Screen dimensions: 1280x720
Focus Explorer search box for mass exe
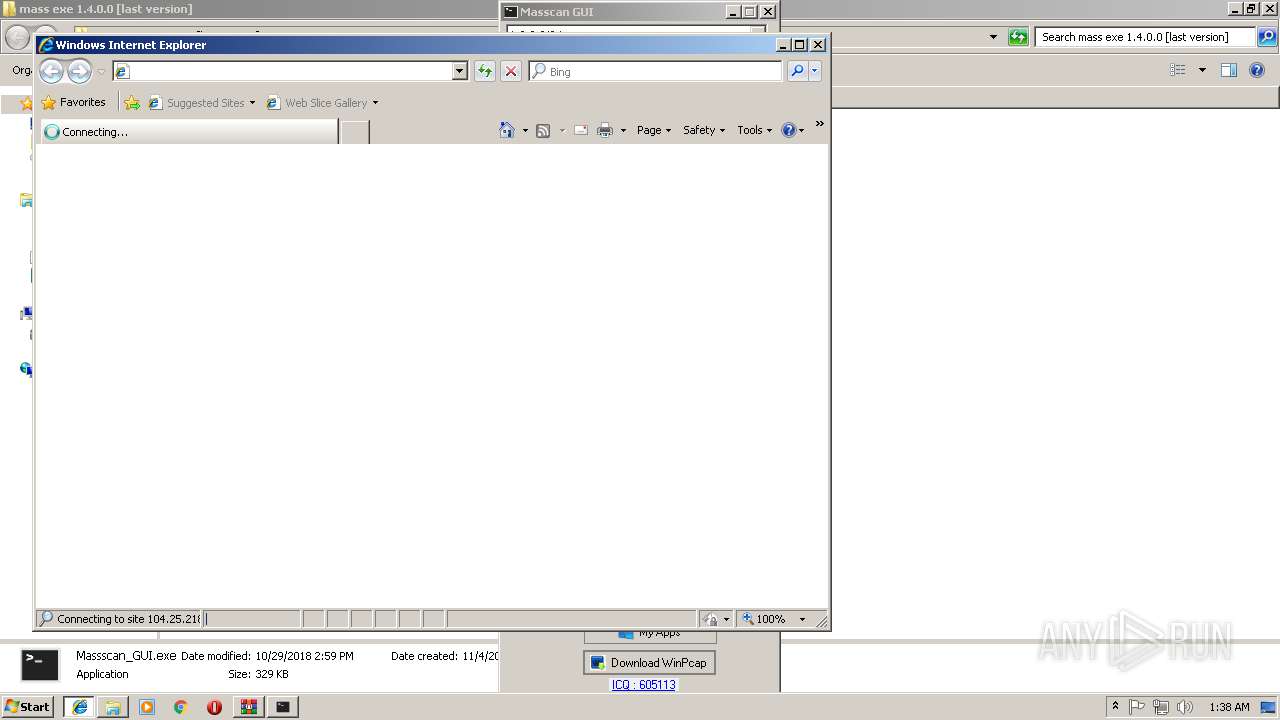point(1145,37)
